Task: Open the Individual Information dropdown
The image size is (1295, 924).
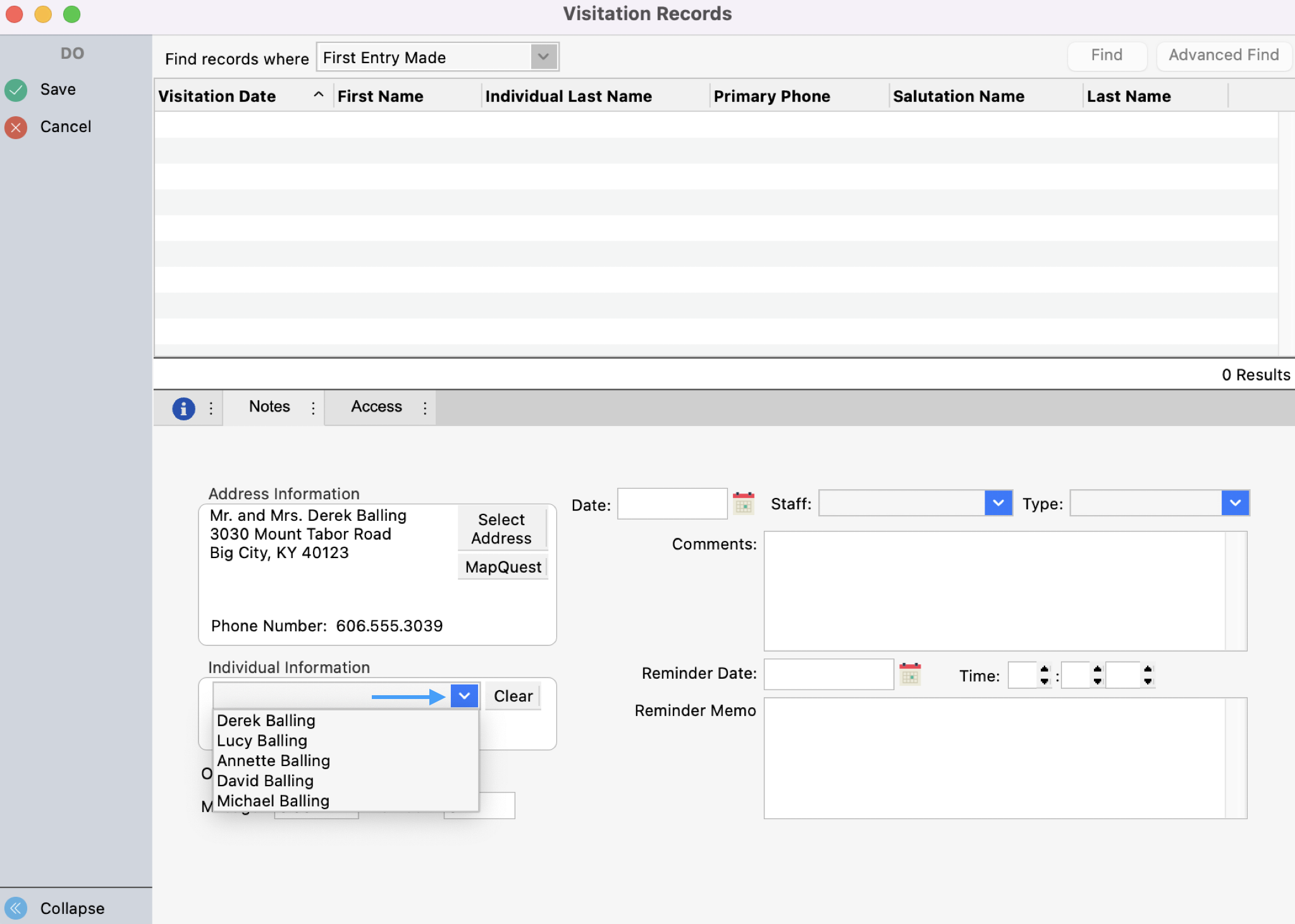Action: (463, 695)
